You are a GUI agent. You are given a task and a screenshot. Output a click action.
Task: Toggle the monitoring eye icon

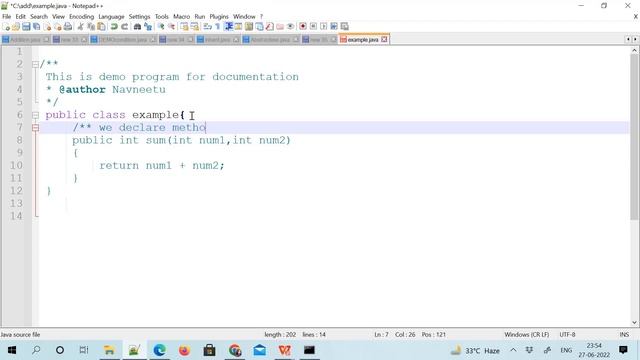click(290, 27)
